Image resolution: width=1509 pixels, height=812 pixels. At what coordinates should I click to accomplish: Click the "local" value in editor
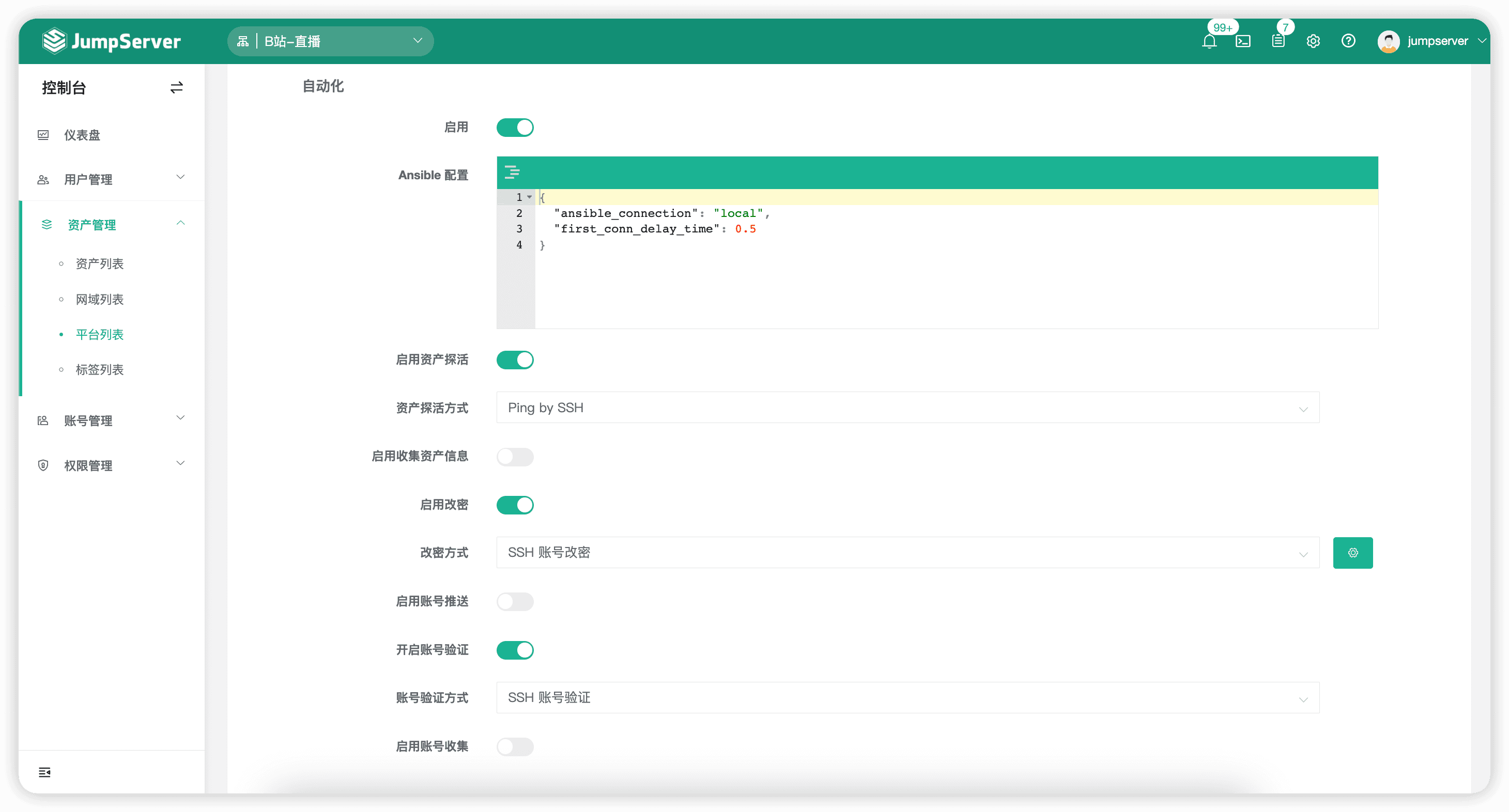738,213
